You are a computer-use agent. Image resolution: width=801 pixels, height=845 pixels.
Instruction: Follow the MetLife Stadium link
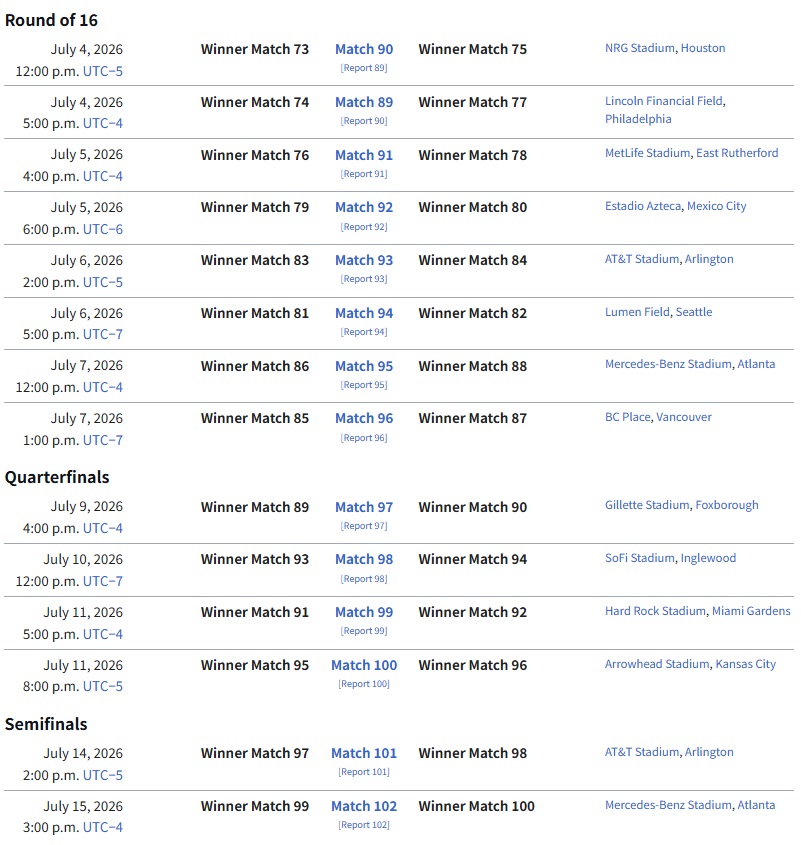(647, 153)
